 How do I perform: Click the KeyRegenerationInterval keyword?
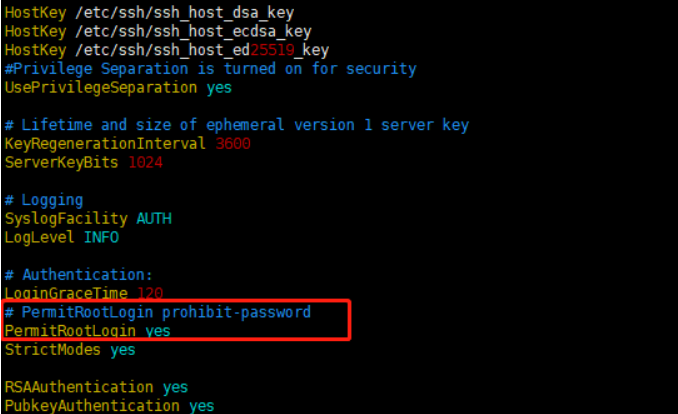(x=105, y=144)
